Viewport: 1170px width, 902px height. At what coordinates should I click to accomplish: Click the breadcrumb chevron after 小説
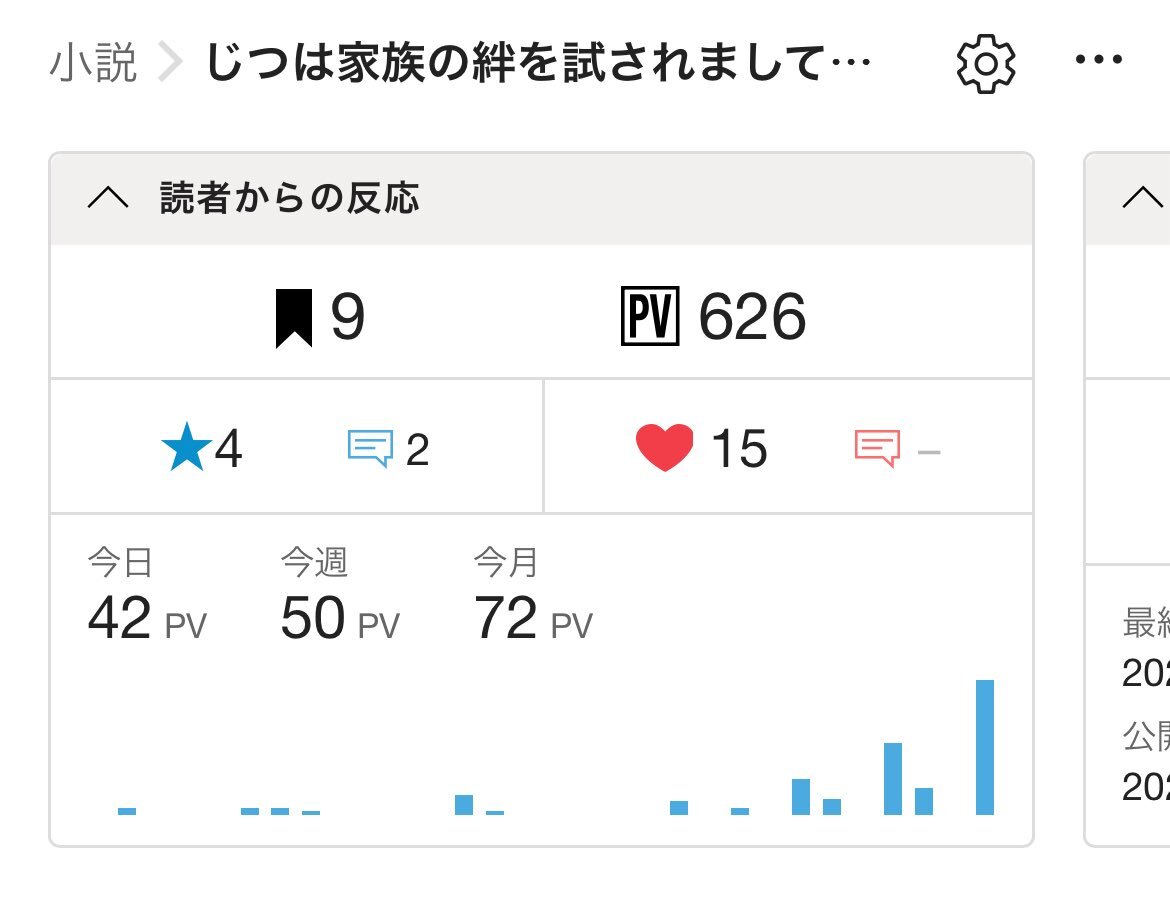171,62
